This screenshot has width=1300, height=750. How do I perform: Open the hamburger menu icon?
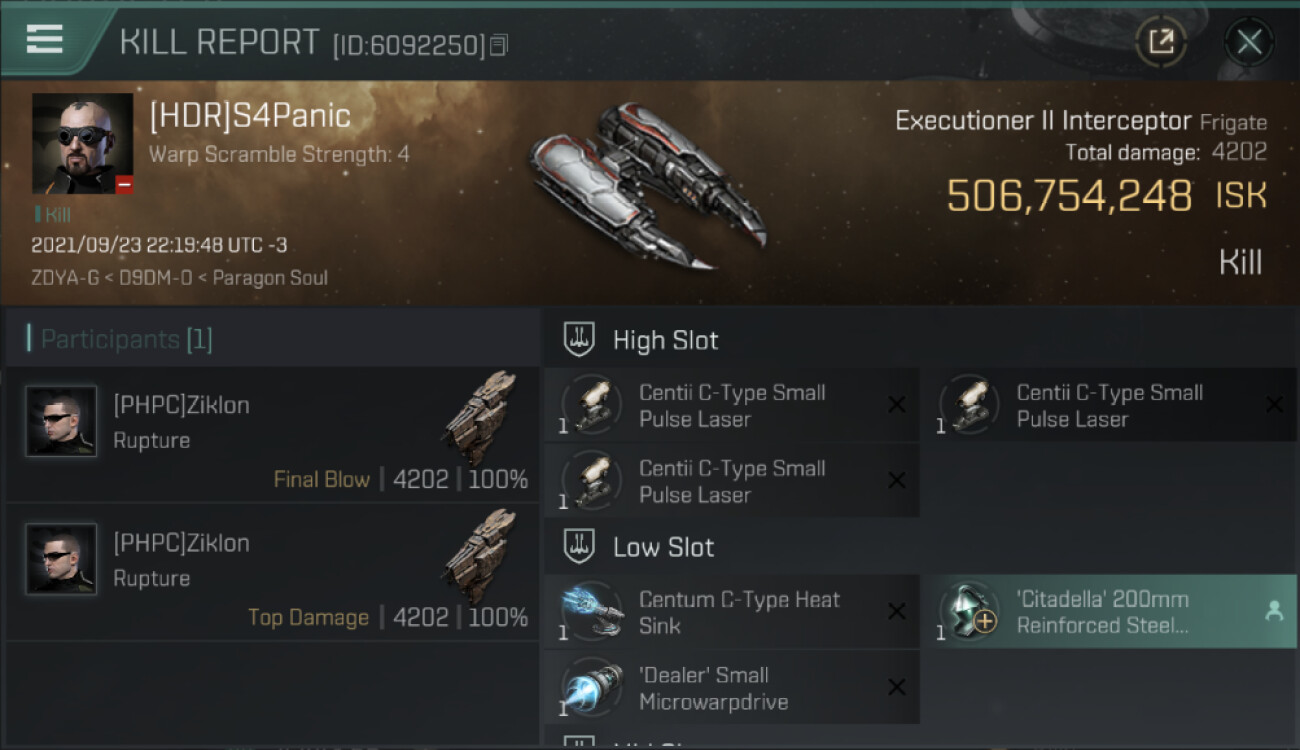45,39
